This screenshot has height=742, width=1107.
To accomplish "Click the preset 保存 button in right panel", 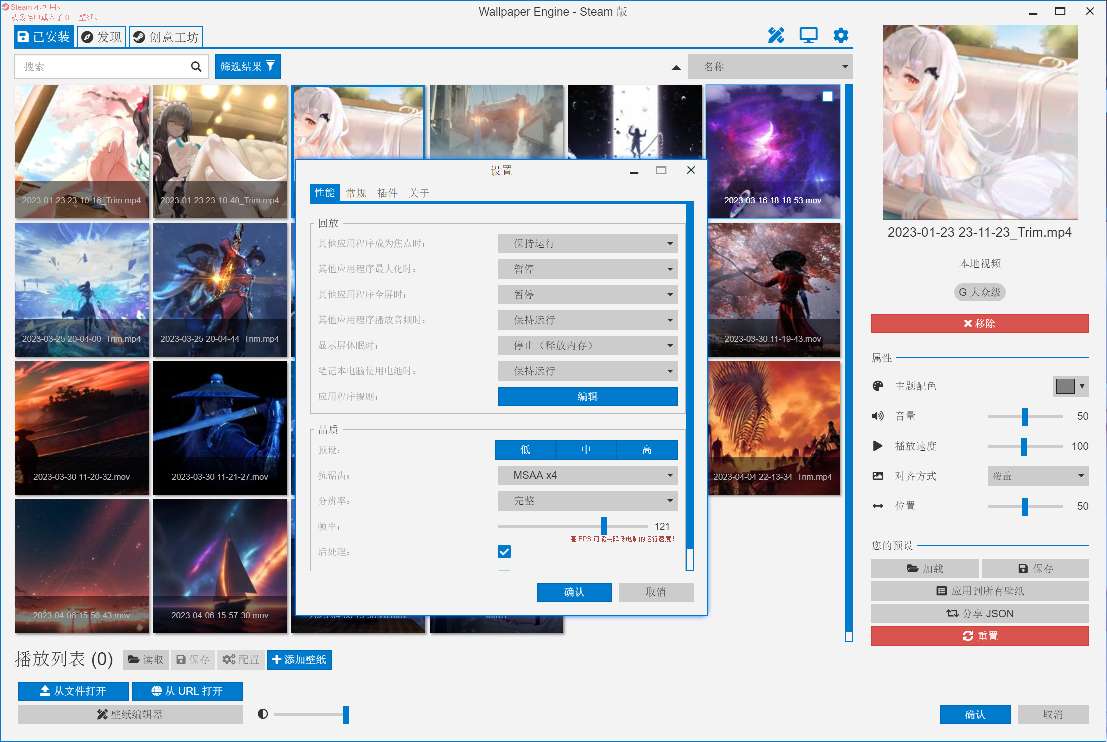I will pyautogui.click(x=1036, y=568).
